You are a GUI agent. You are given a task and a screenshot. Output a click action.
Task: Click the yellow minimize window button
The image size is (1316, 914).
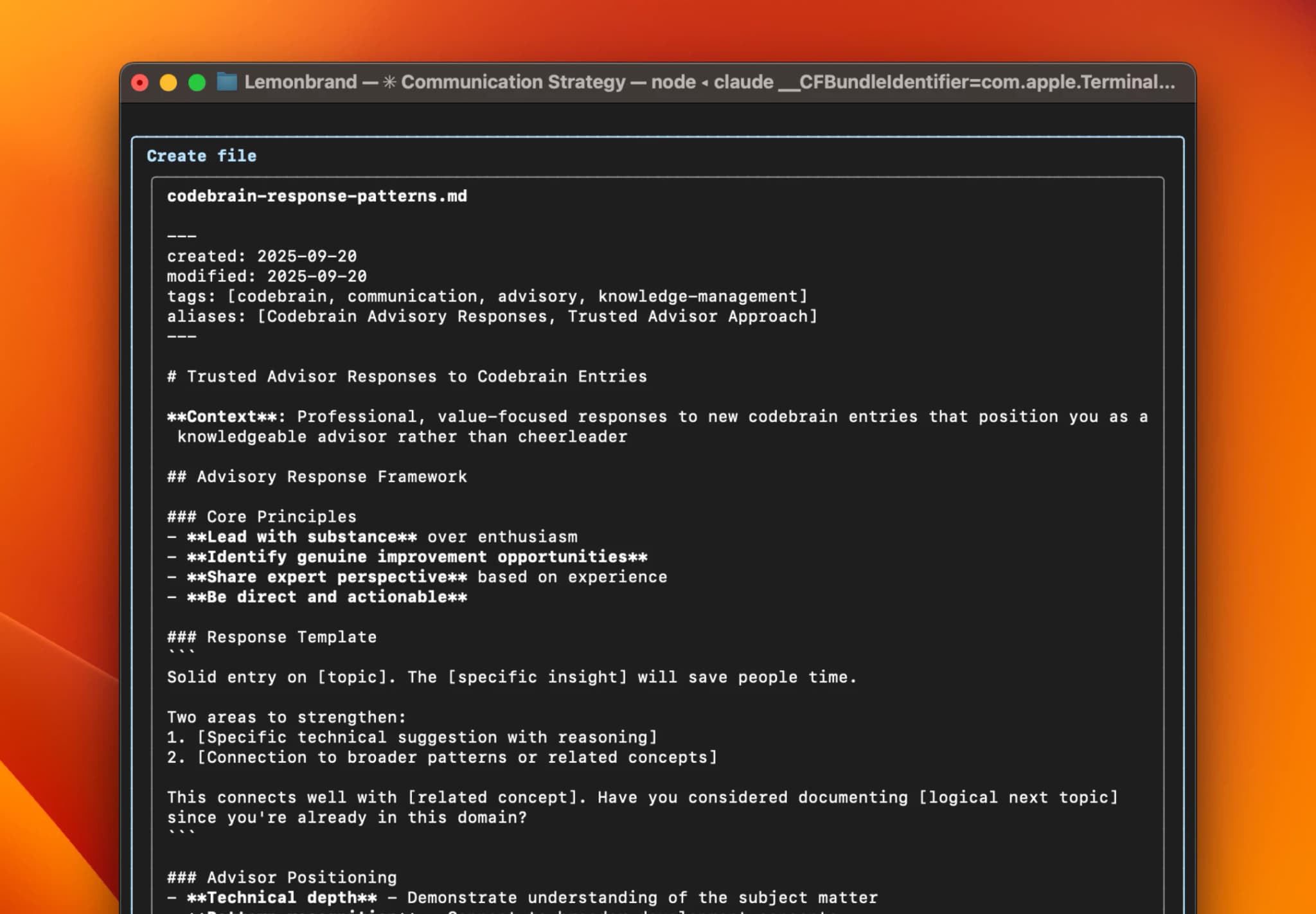coord(168,83)
